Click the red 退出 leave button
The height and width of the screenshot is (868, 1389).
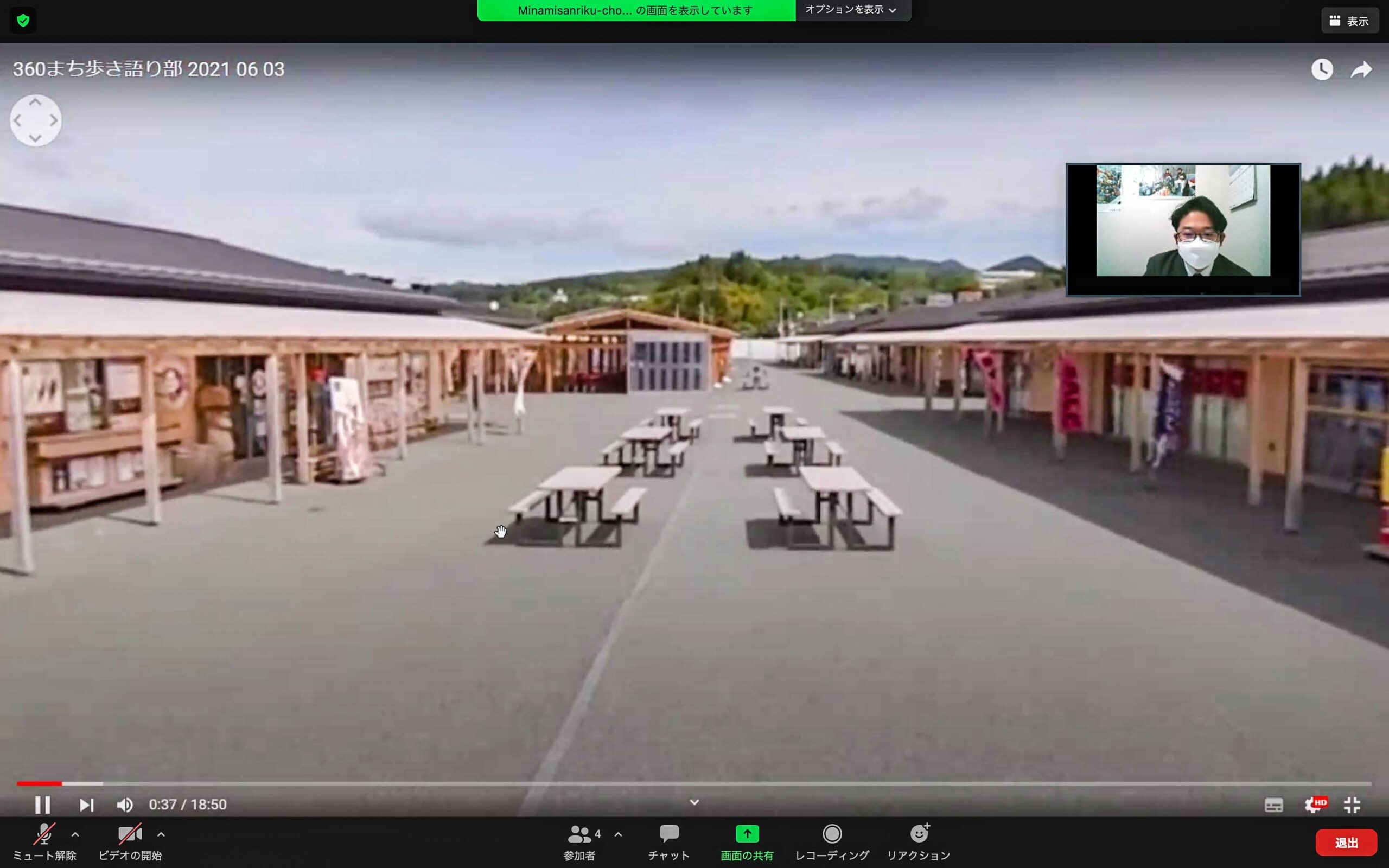pyautogui.click(x=1346, y=842)
